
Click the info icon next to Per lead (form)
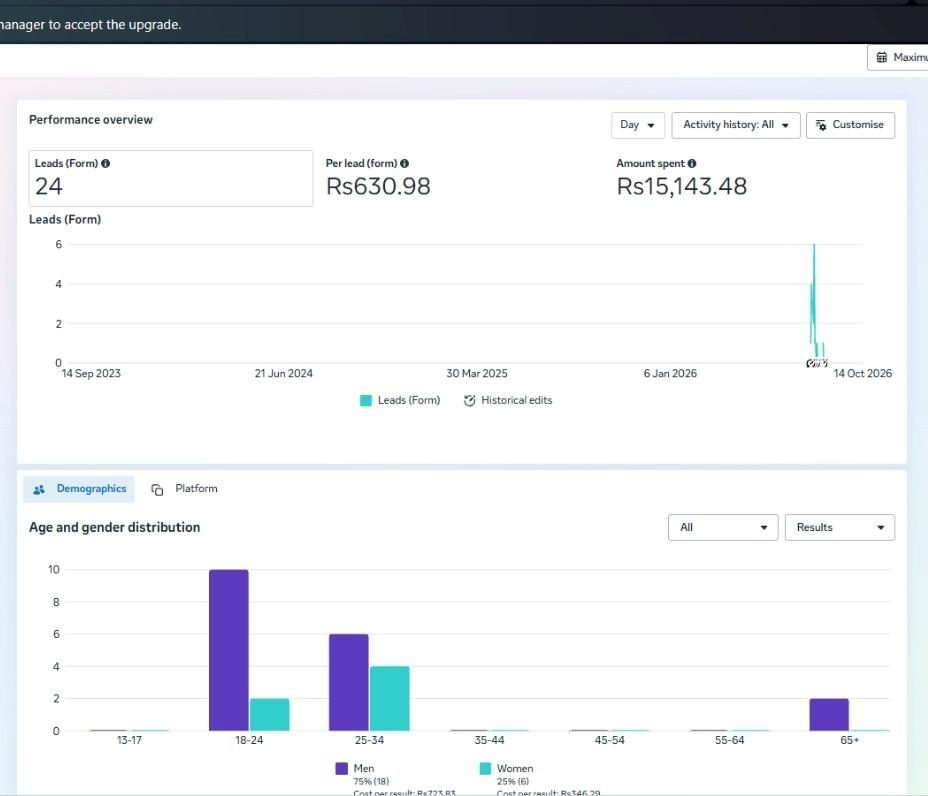click(404, 163)
